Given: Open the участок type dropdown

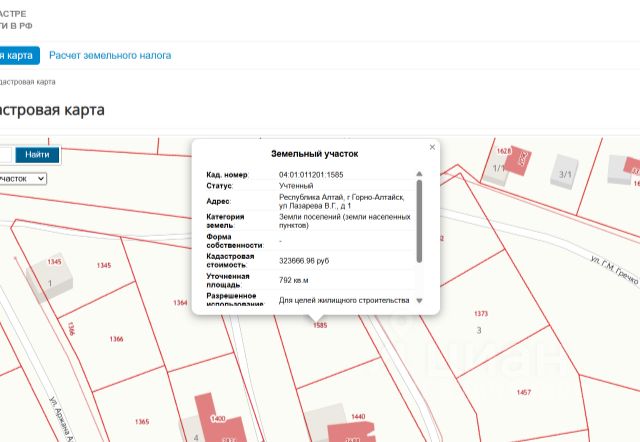Looking at the screenshot, I should point(22,179).
